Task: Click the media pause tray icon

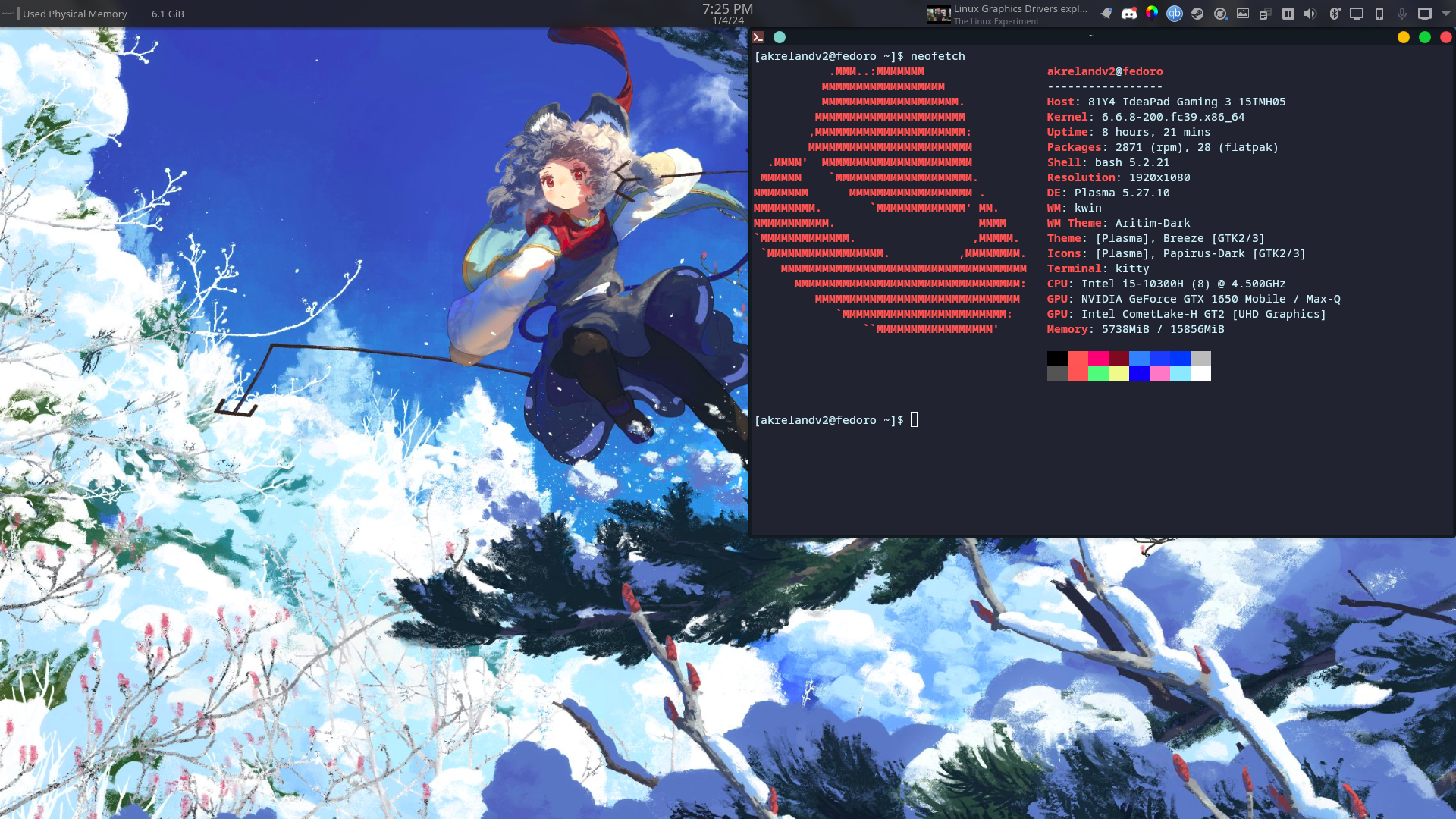Action: pyautogui.click(x=1288, y=14)
